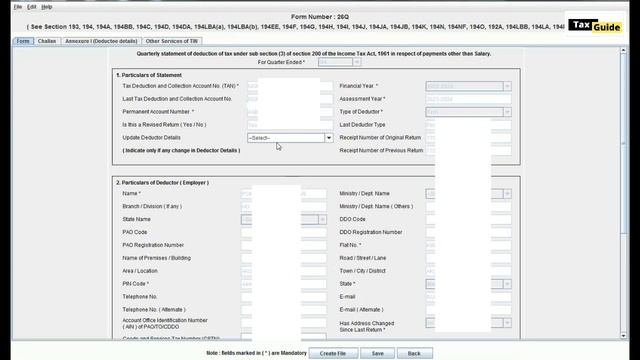Image resolution: width=640 pixels, height=360 pixels.
Task: Click the Save button
Action: [378, 353]
